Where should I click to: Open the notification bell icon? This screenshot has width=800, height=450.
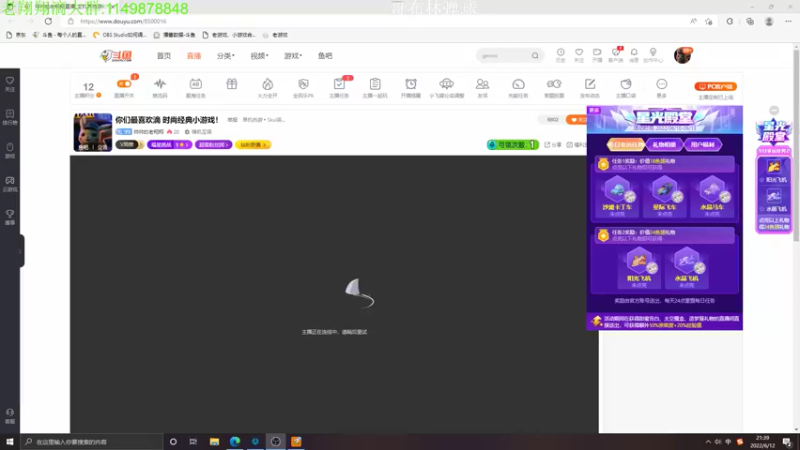click(634, 55)
